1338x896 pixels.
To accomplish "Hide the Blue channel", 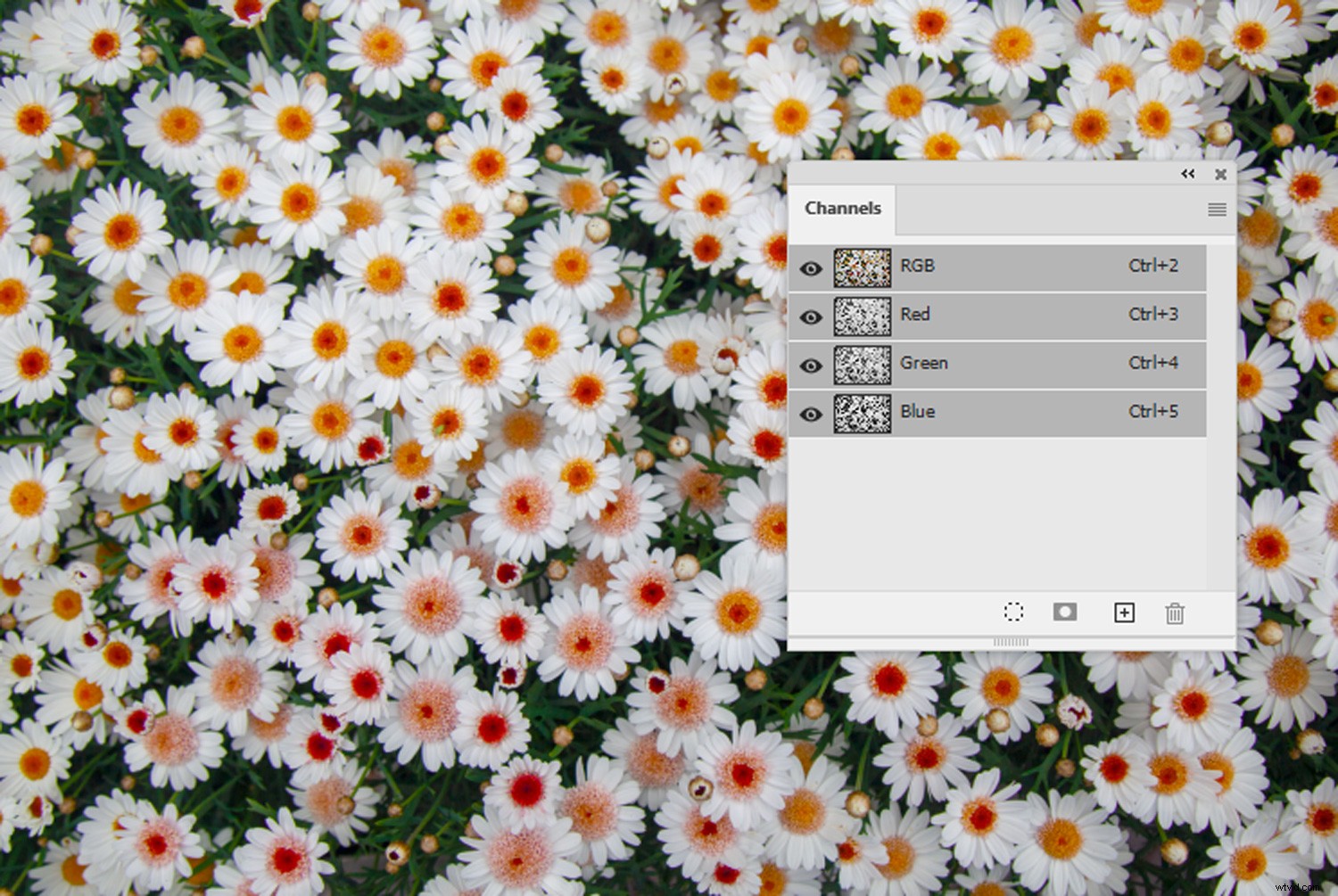I will (812, 413).
